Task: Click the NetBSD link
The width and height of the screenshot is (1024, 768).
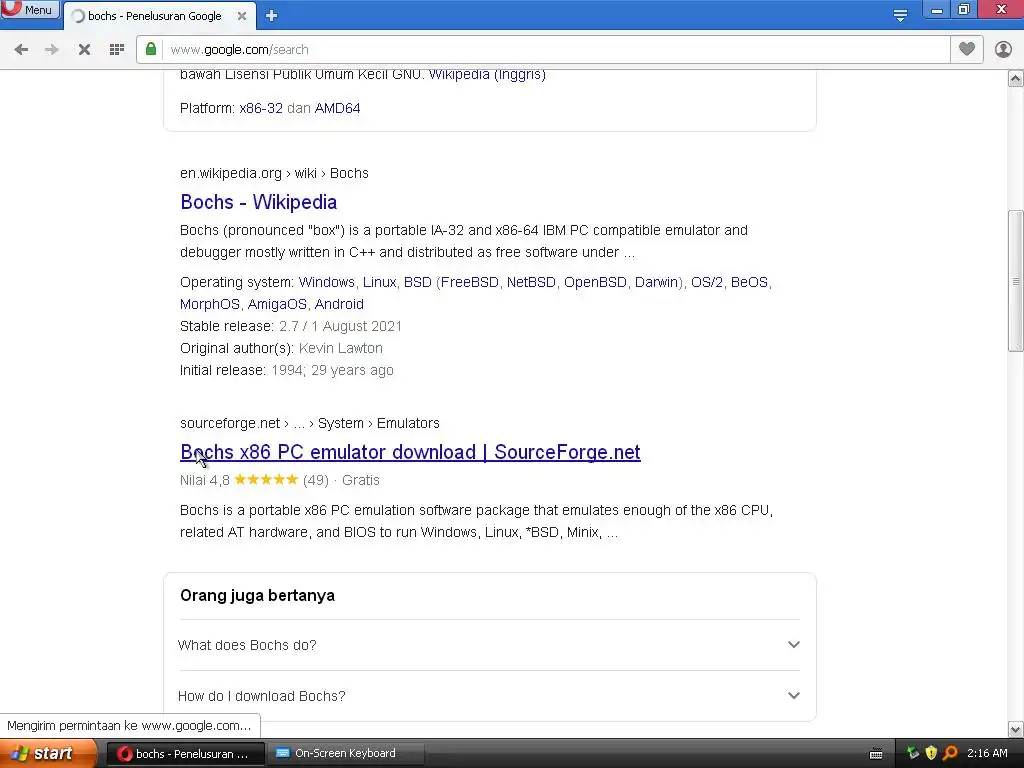Action: pyautogui.click(x=531, y=282)
